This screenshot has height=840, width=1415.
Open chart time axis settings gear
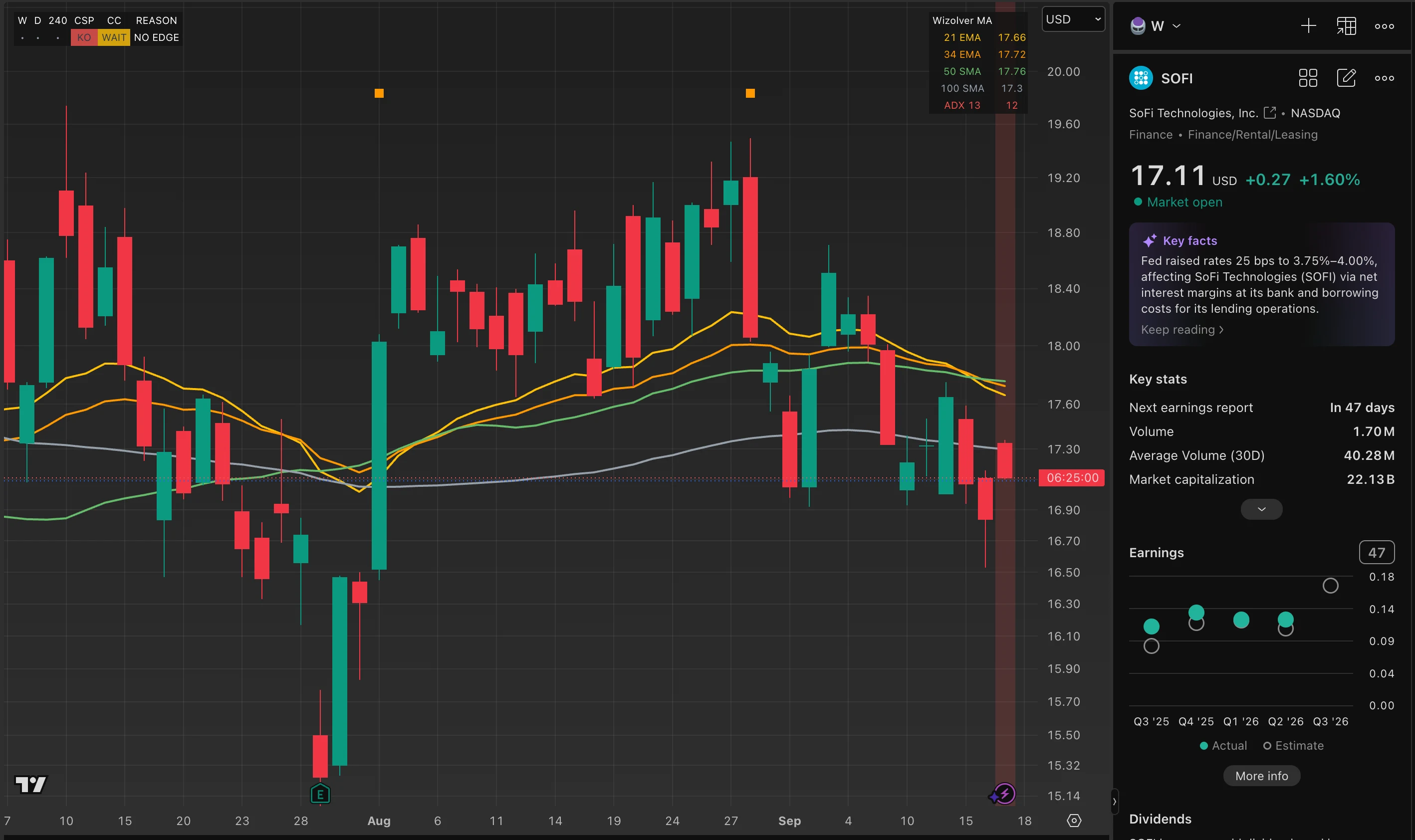coord(1074,820)
